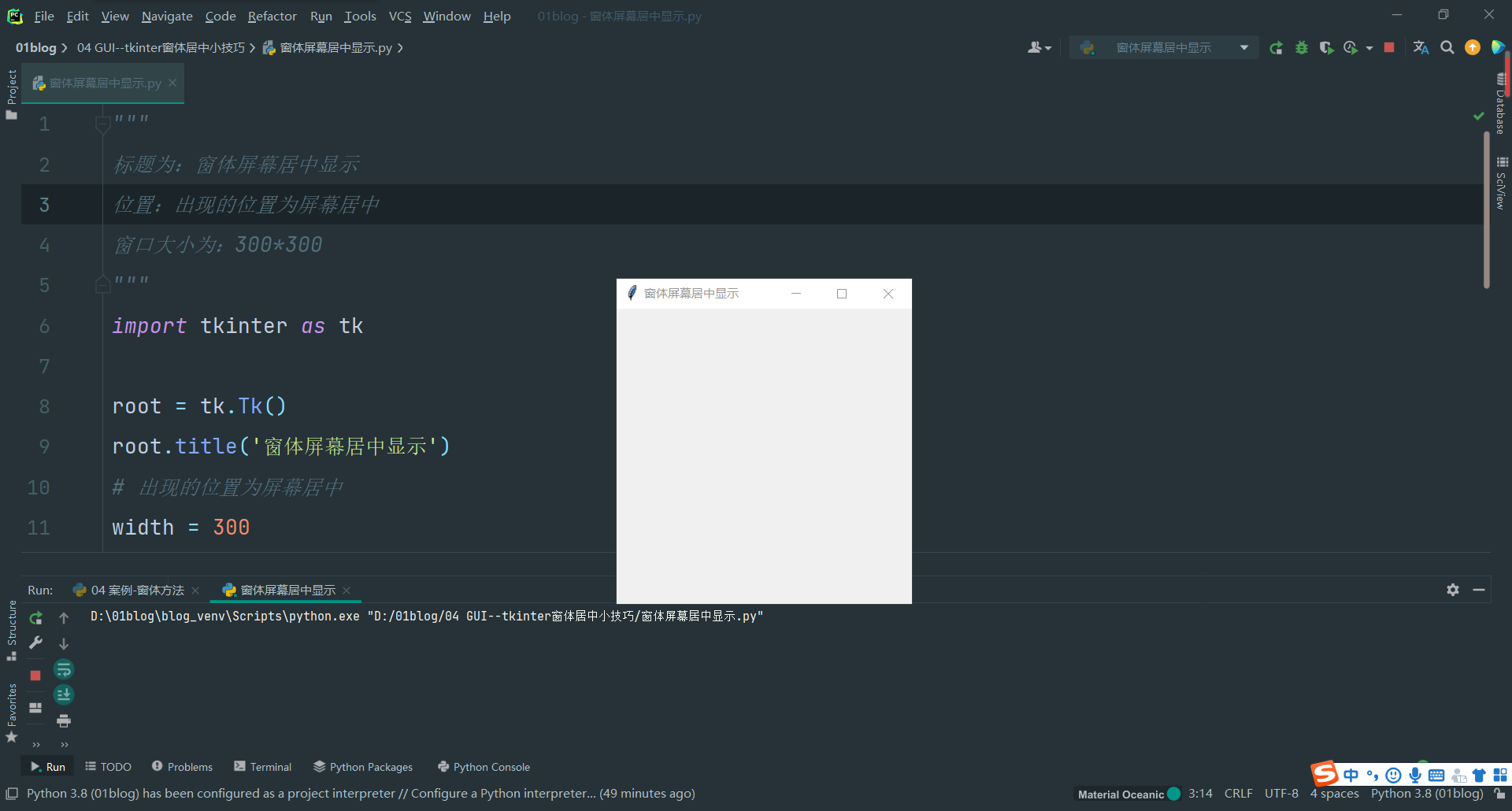Expand the profiler dropdown arrow
Image resolution: width=1512 pixels, height=811 pixels.
click(x=1369, y=48)
